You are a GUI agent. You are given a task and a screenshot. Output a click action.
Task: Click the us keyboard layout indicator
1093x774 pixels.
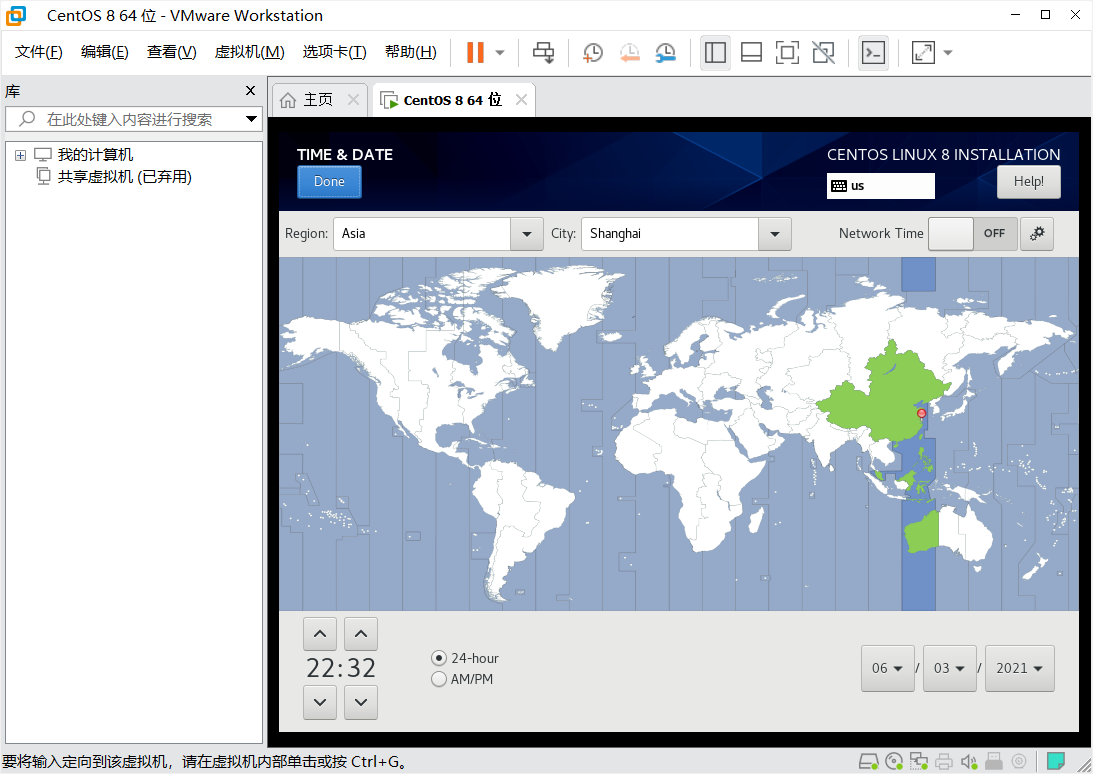click(880, 186)
